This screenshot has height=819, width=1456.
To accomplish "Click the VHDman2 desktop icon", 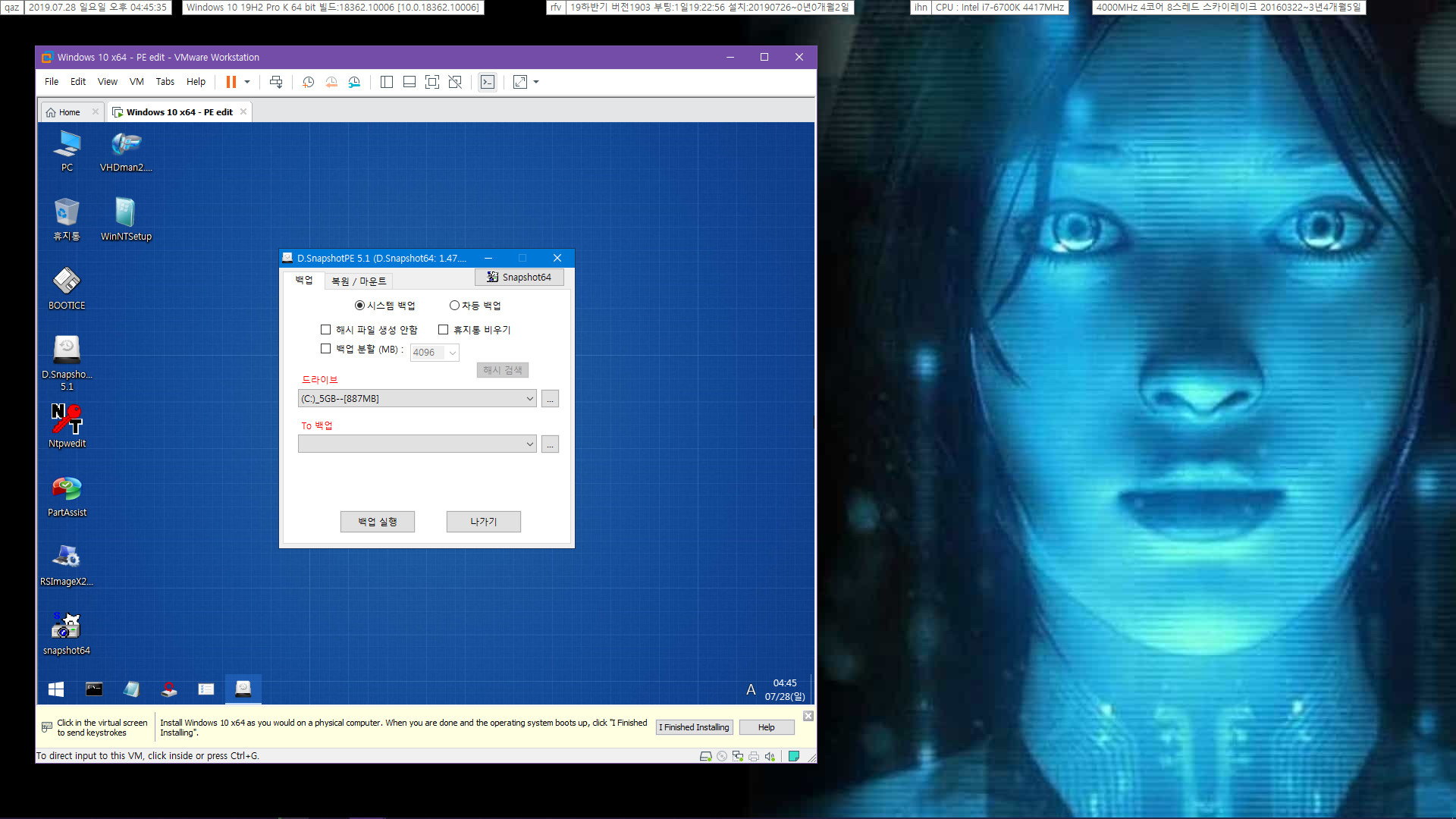I will pyautogui.click(x=125, y=154).
